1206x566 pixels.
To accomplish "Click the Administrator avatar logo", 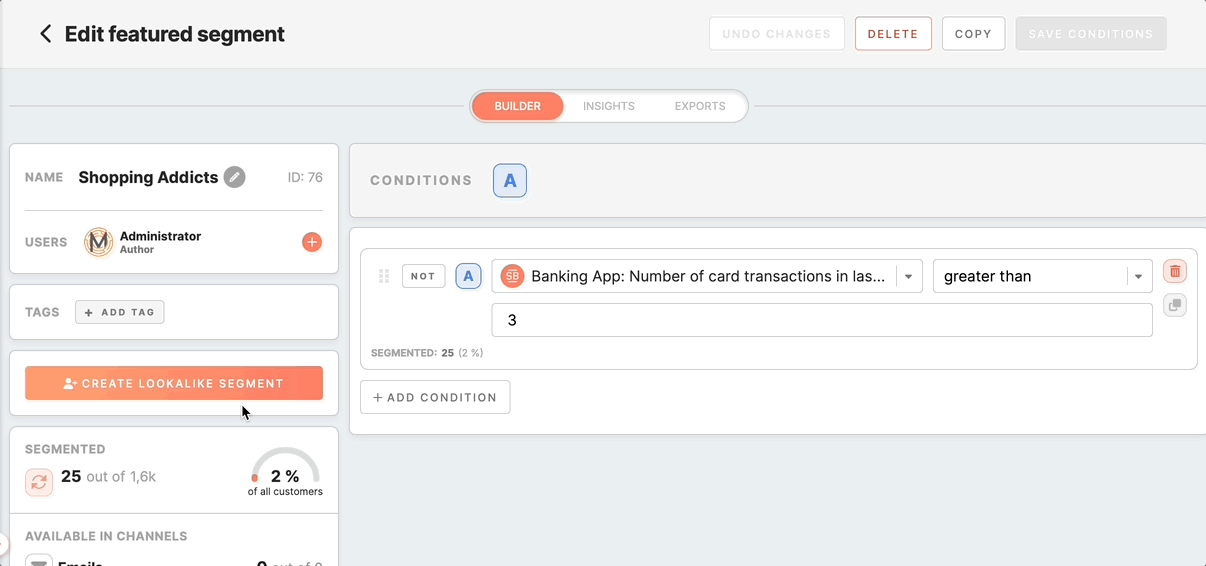I will click(x=99, y=242).
